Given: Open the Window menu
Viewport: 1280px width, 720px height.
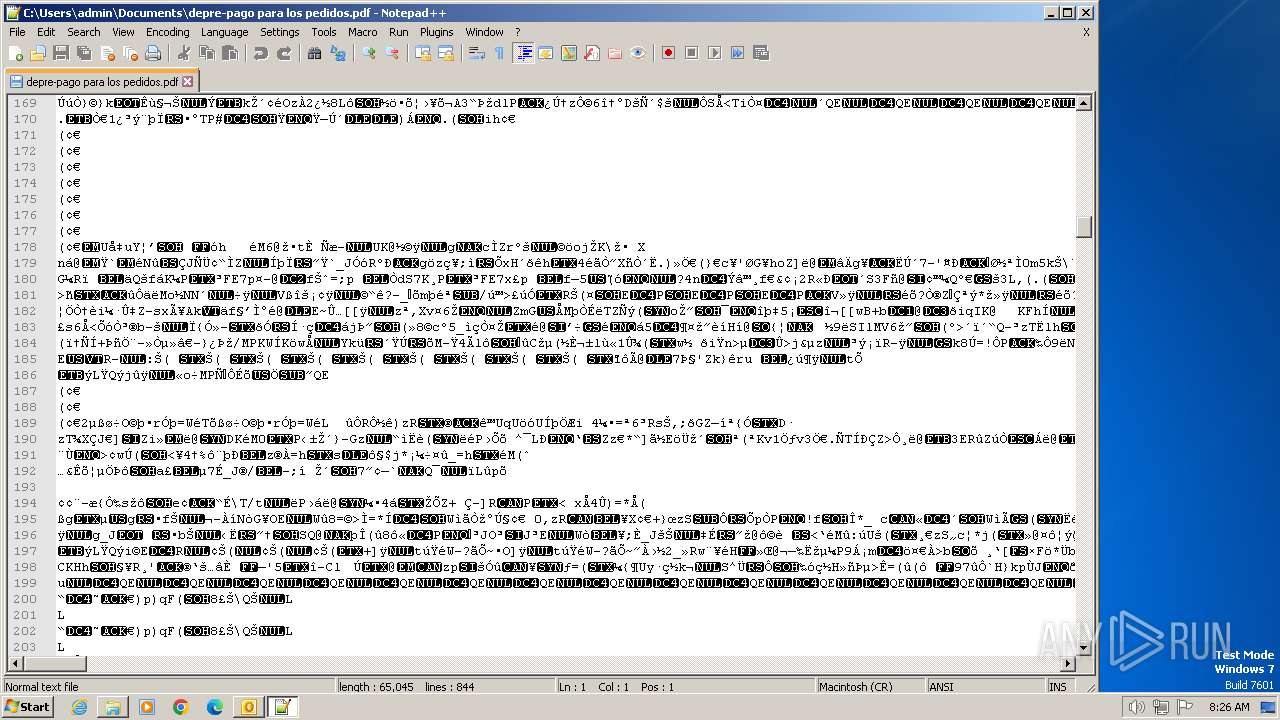Looking at the screenshot, I should point(485,32).
